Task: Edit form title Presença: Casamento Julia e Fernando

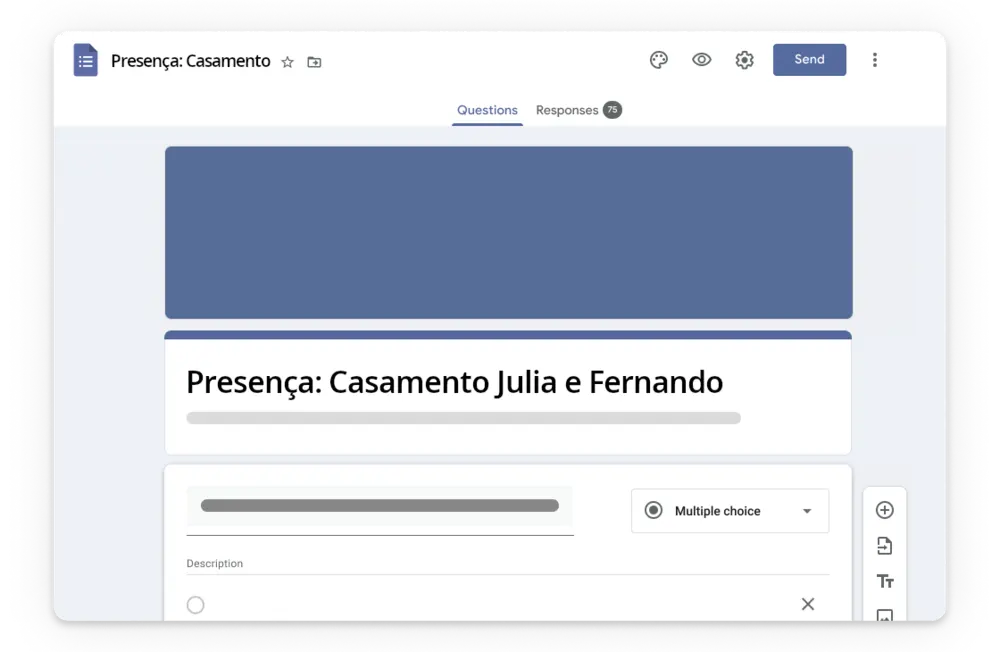Action: 455,382
